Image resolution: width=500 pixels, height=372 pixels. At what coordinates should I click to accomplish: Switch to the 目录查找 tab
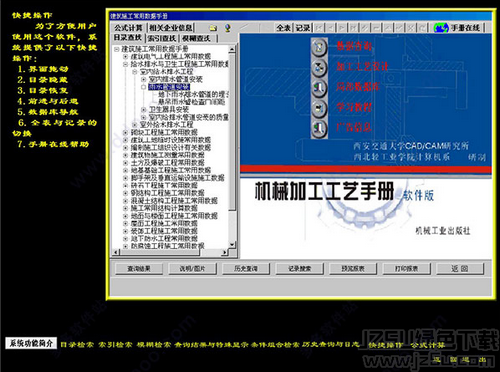tap(128, 38)
